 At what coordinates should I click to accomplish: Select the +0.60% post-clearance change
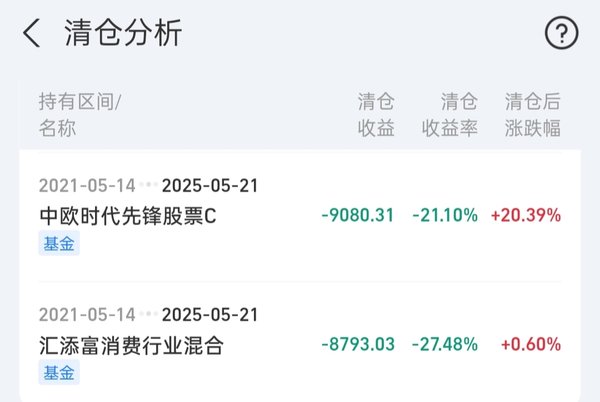point(531,344)
